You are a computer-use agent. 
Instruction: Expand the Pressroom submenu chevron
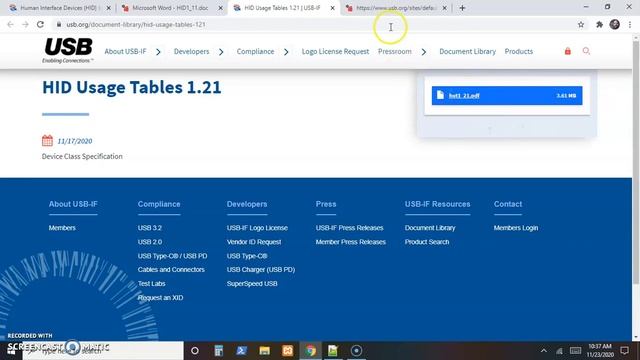424,52
